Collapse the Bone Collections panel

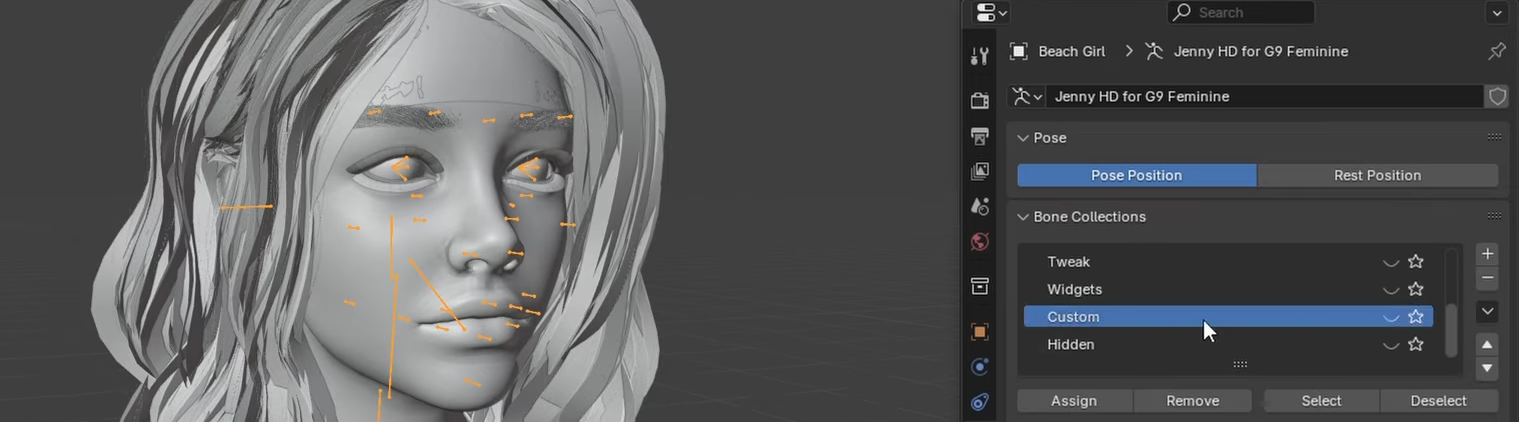[x=1024, y=217]
